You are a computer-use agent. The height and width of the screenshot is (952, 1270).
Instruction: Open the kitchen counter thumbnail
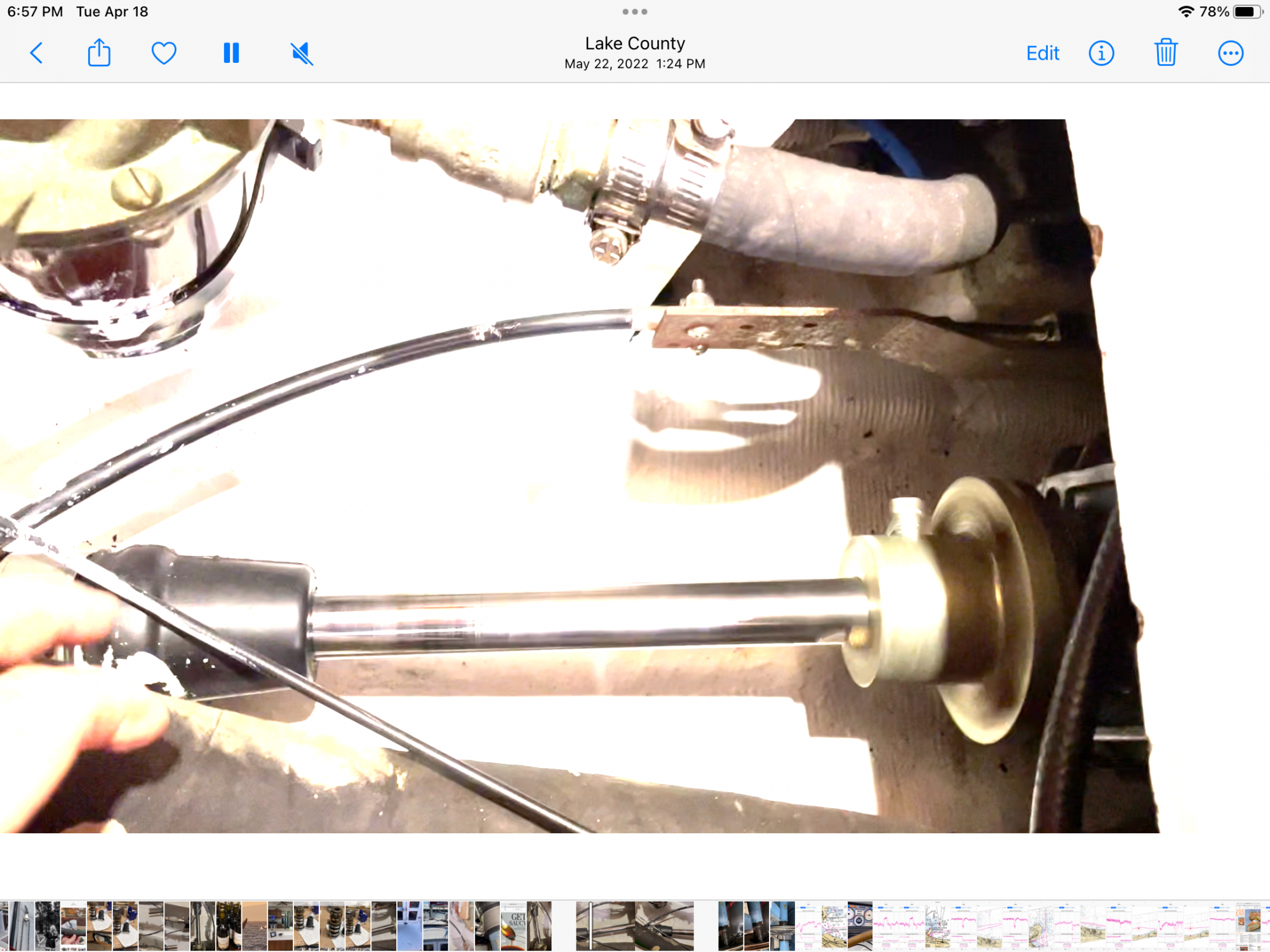pyautogui.click(x=280, y=926)
